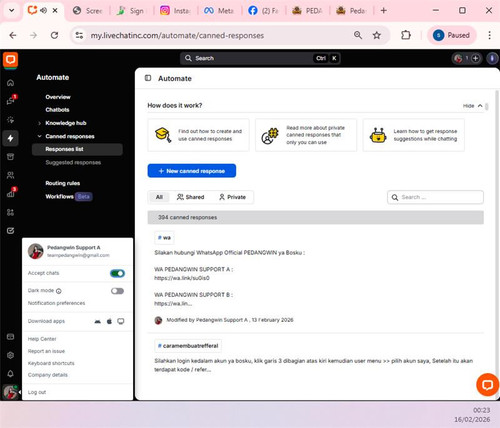Click Report an issue link
The height and width of the screenshot is (428, 500).
[46, 351]
